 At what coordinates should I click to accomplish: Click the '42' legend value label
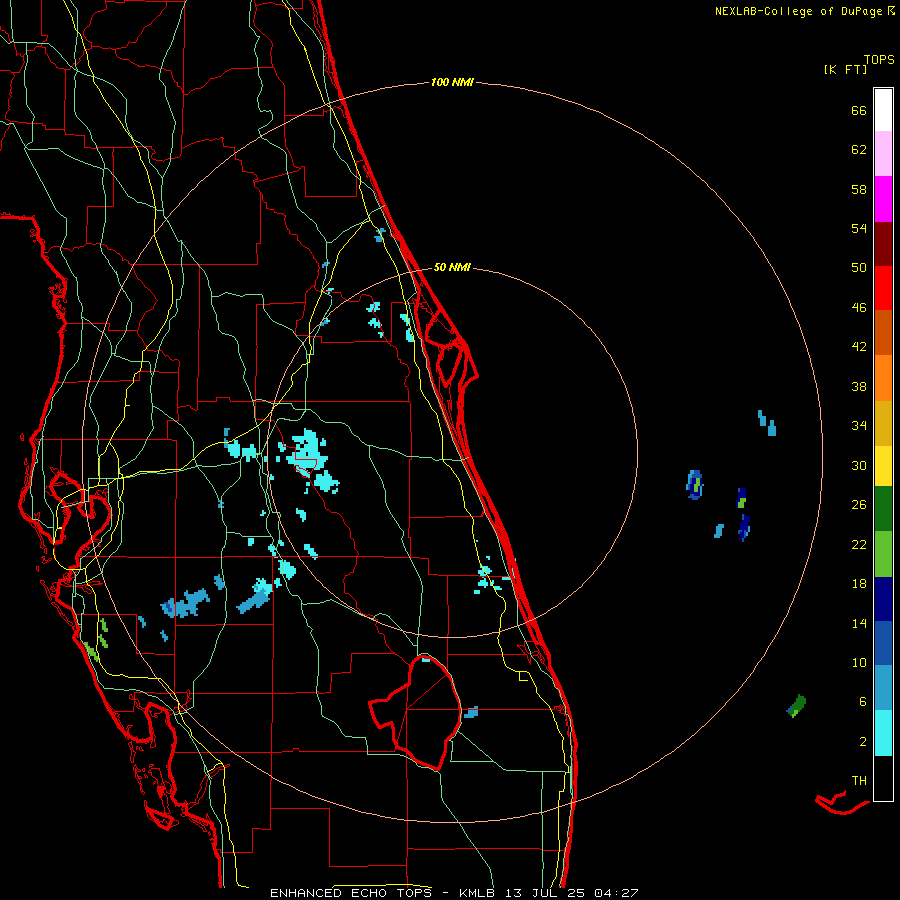click(859, 347)
